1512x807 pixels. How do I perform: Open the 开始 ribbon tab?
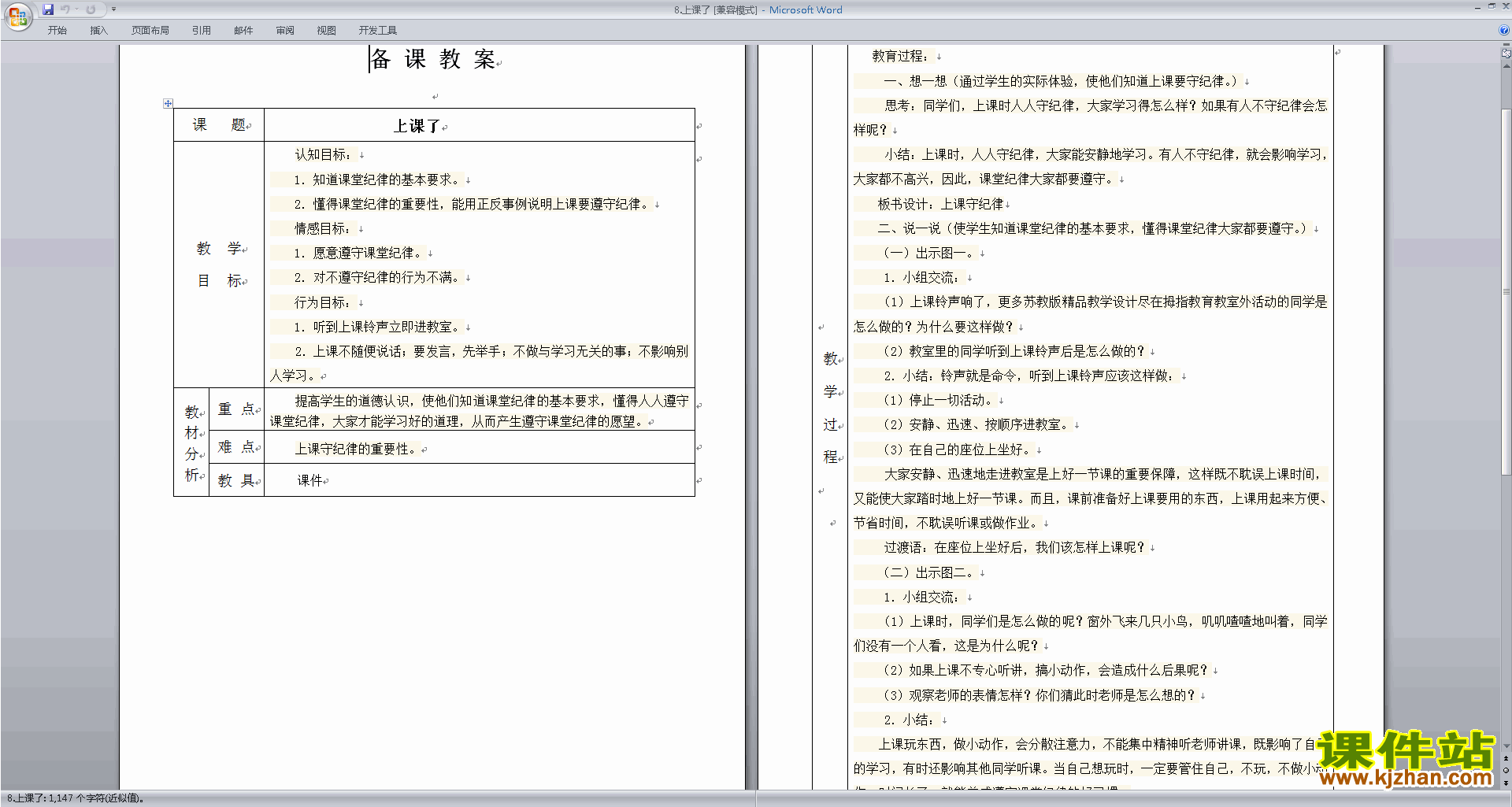(x=57, y=30)
